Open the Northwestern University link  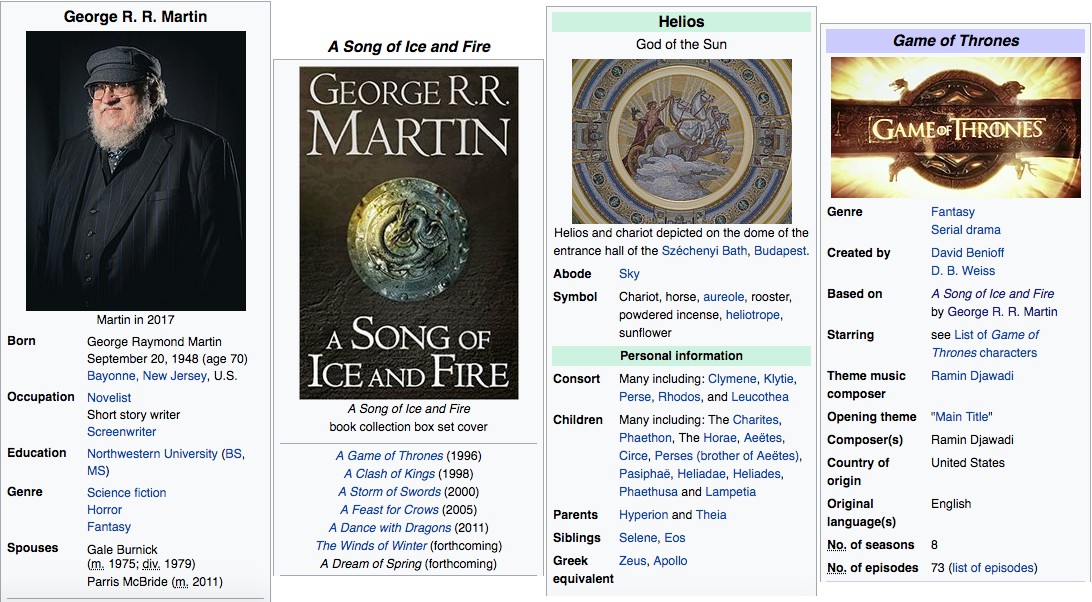pos(152,454)
